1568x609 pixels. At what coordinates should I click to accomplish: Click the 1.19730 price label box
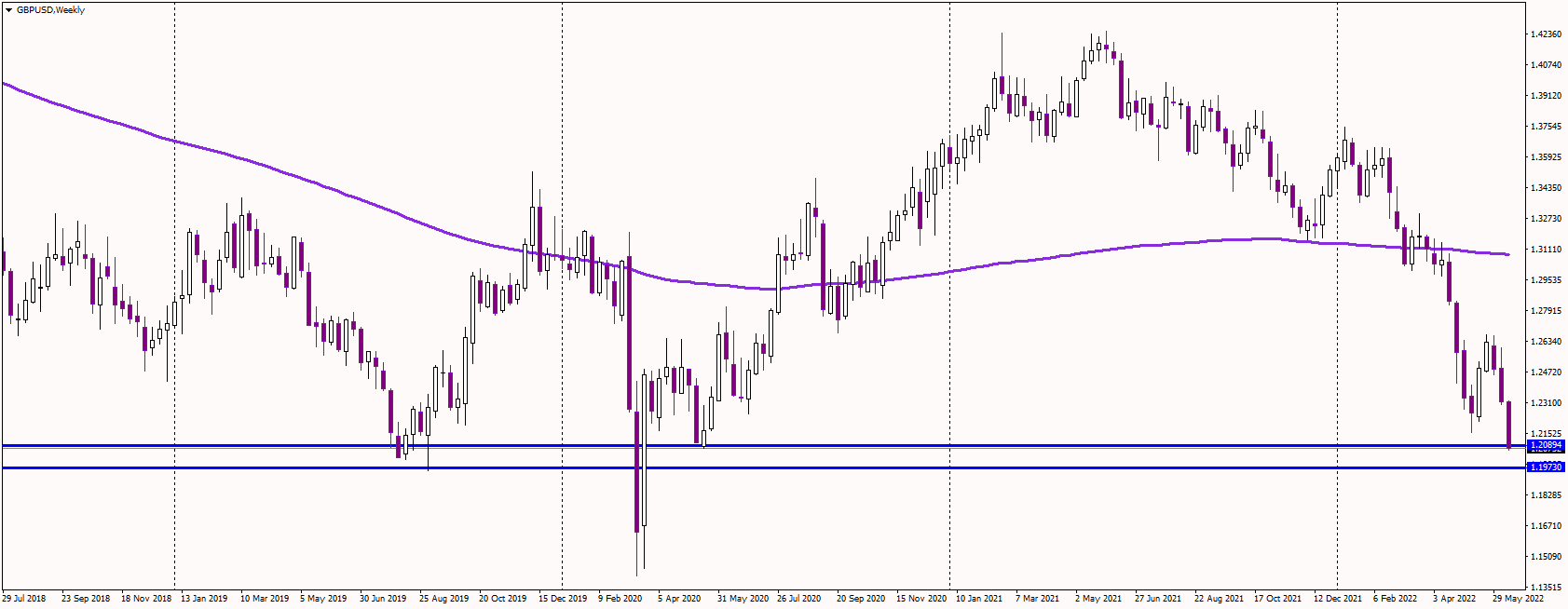(1546, 467)
